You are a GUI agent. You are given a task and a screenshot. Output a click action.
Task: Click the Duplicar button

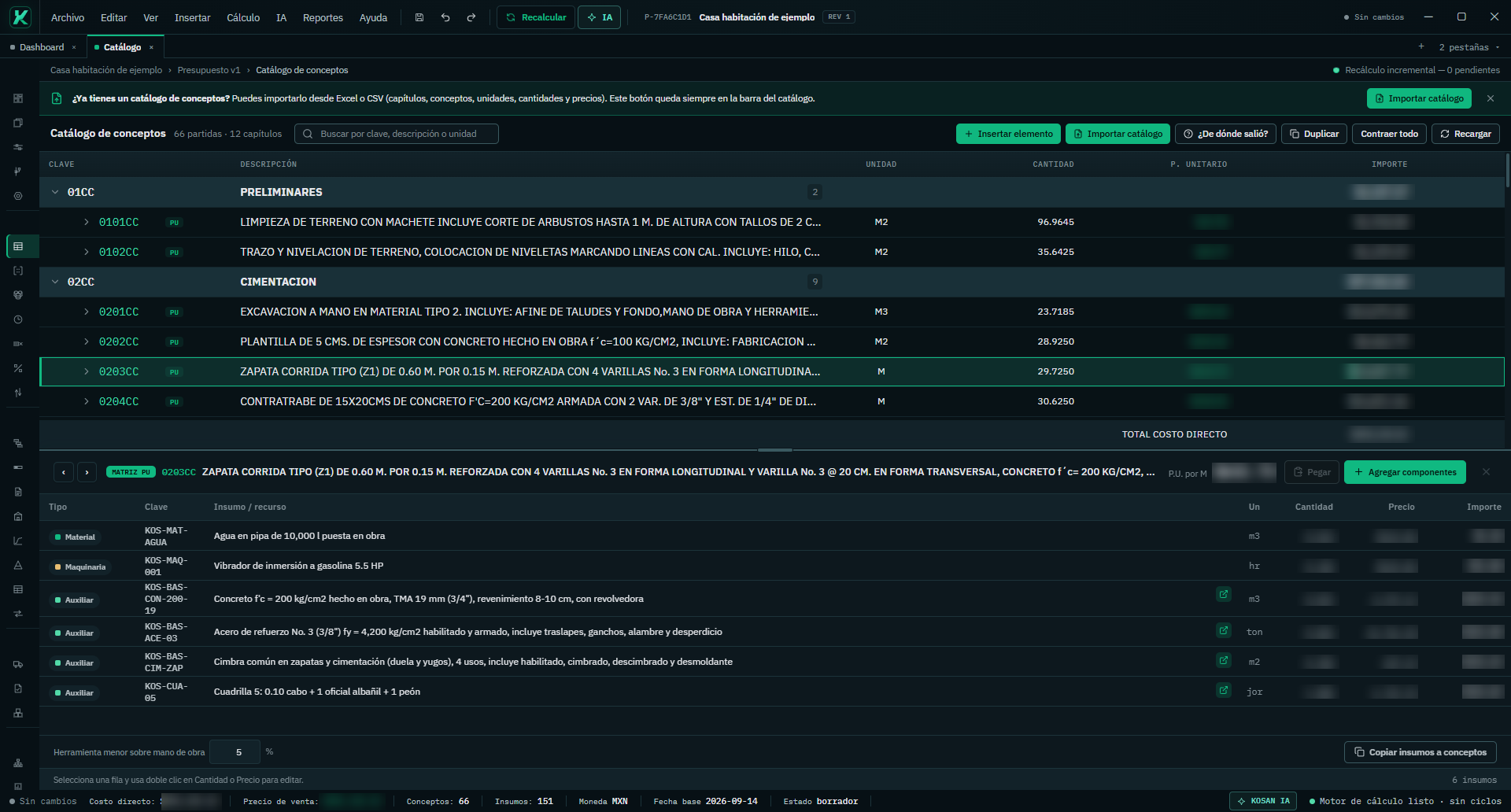[x=1314, y=134]
